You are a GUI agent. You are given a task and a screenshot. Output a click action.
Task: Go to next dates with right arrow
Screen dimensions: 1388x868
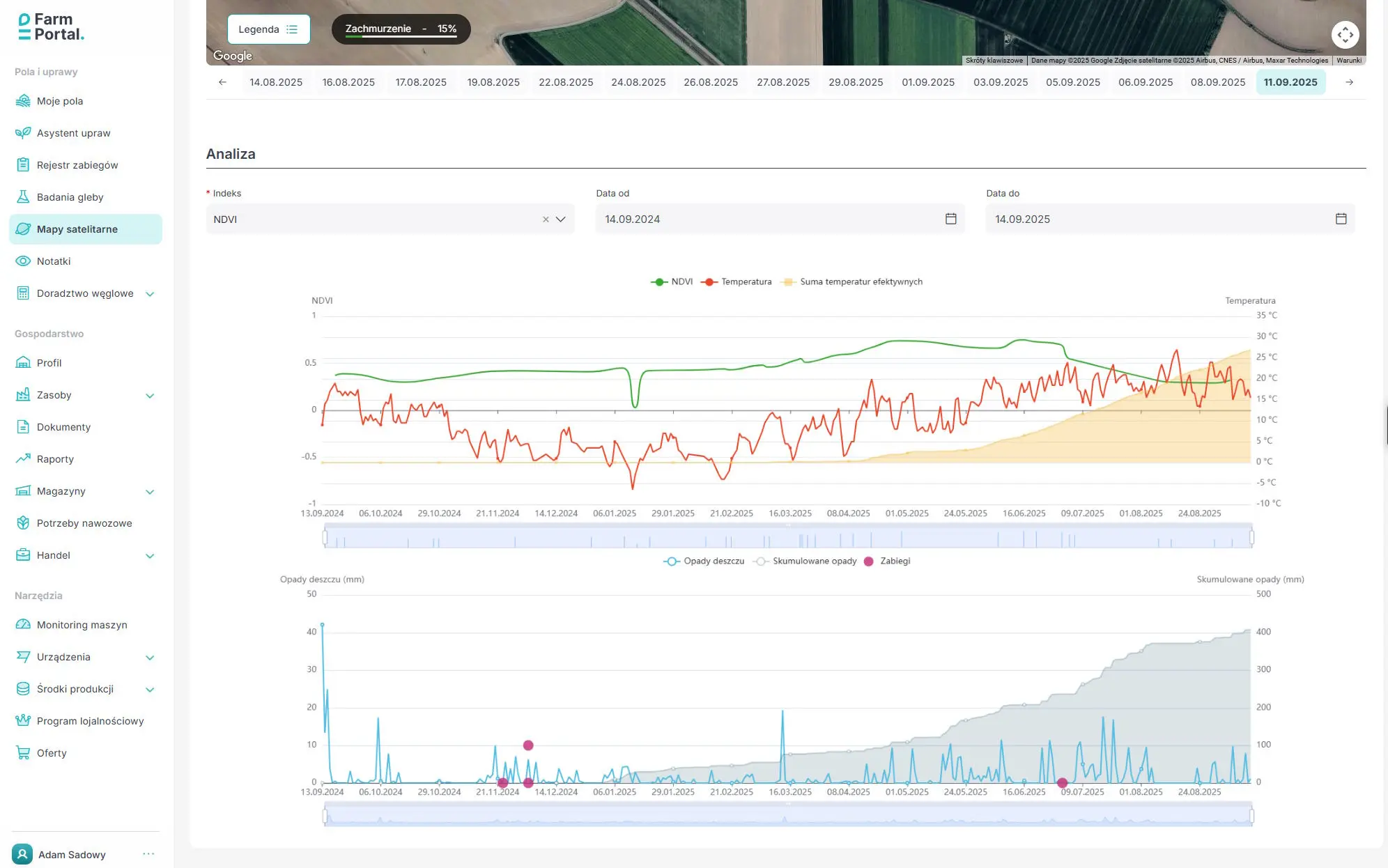click(x=1349, y=82)
